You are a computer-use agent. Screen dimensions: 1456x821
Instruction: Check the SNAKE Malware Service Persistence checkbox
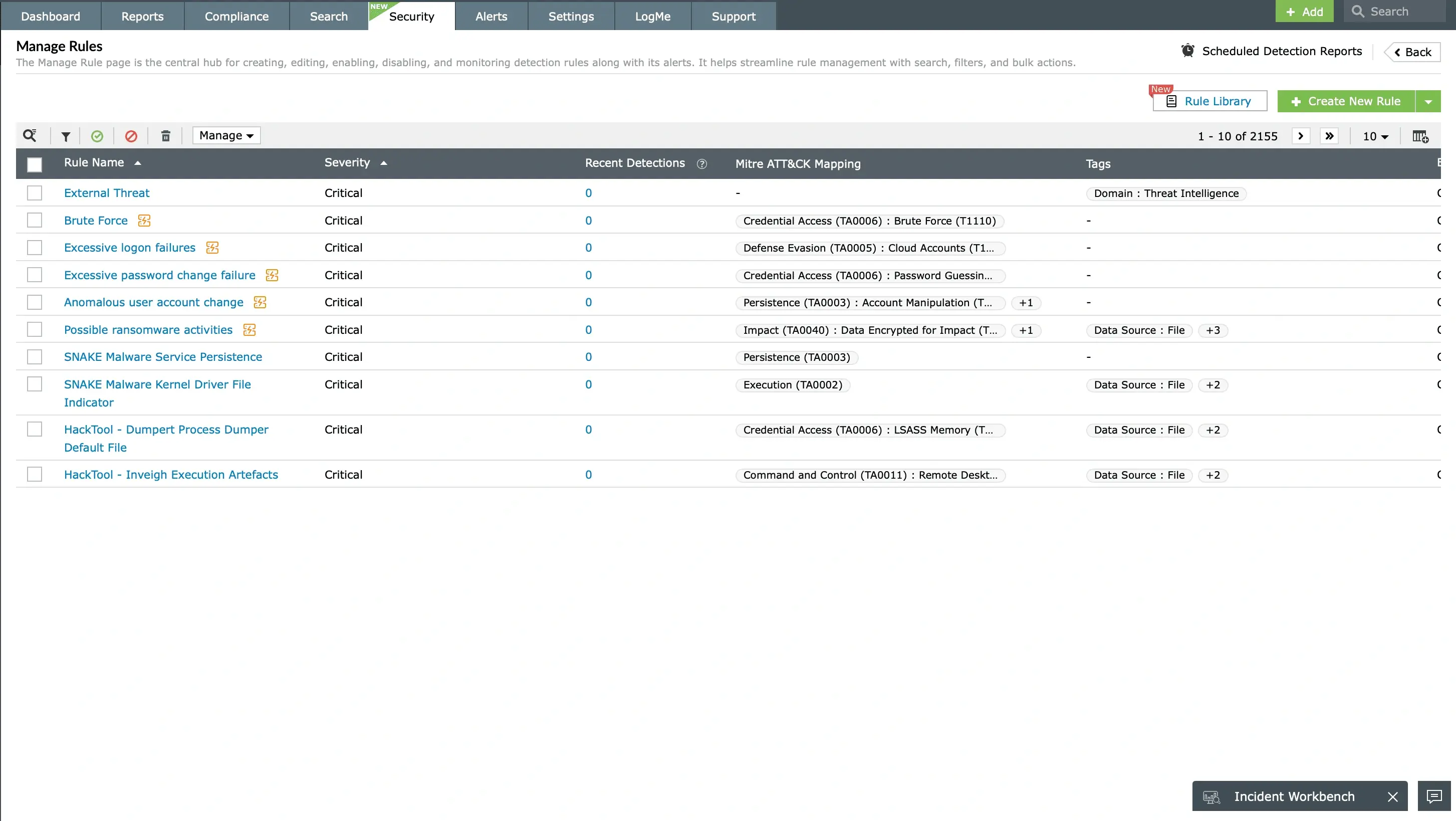pyautogui.click(x=35, y=357)
